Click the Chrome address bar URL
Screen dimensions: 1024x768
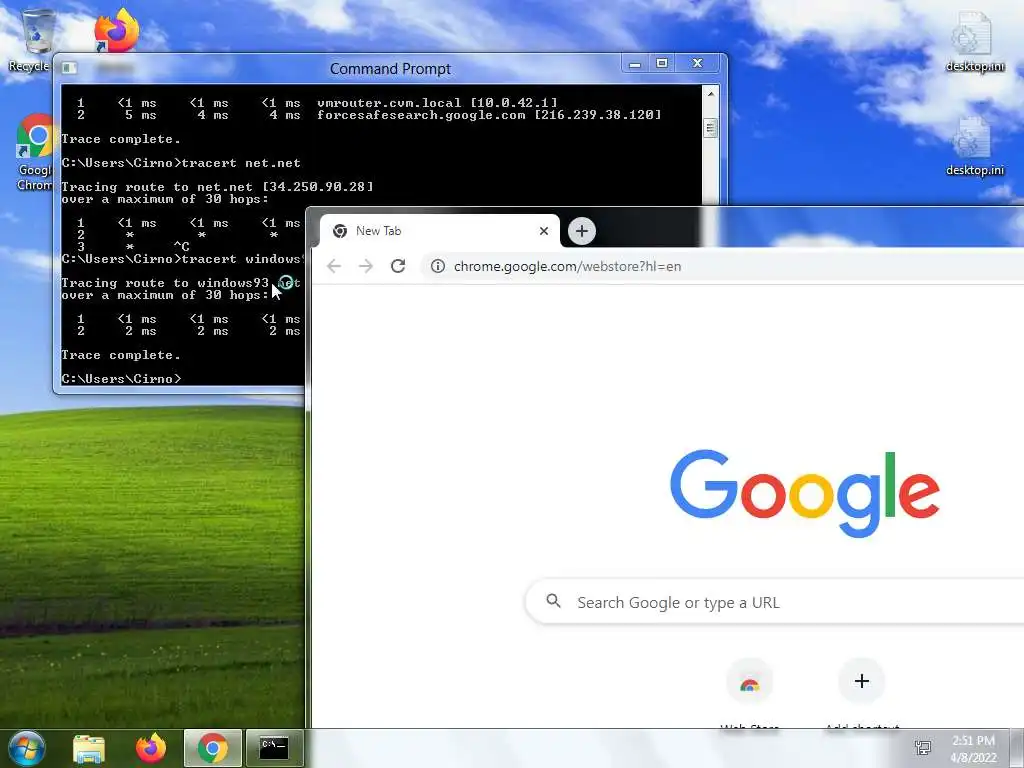coord(567,266)
